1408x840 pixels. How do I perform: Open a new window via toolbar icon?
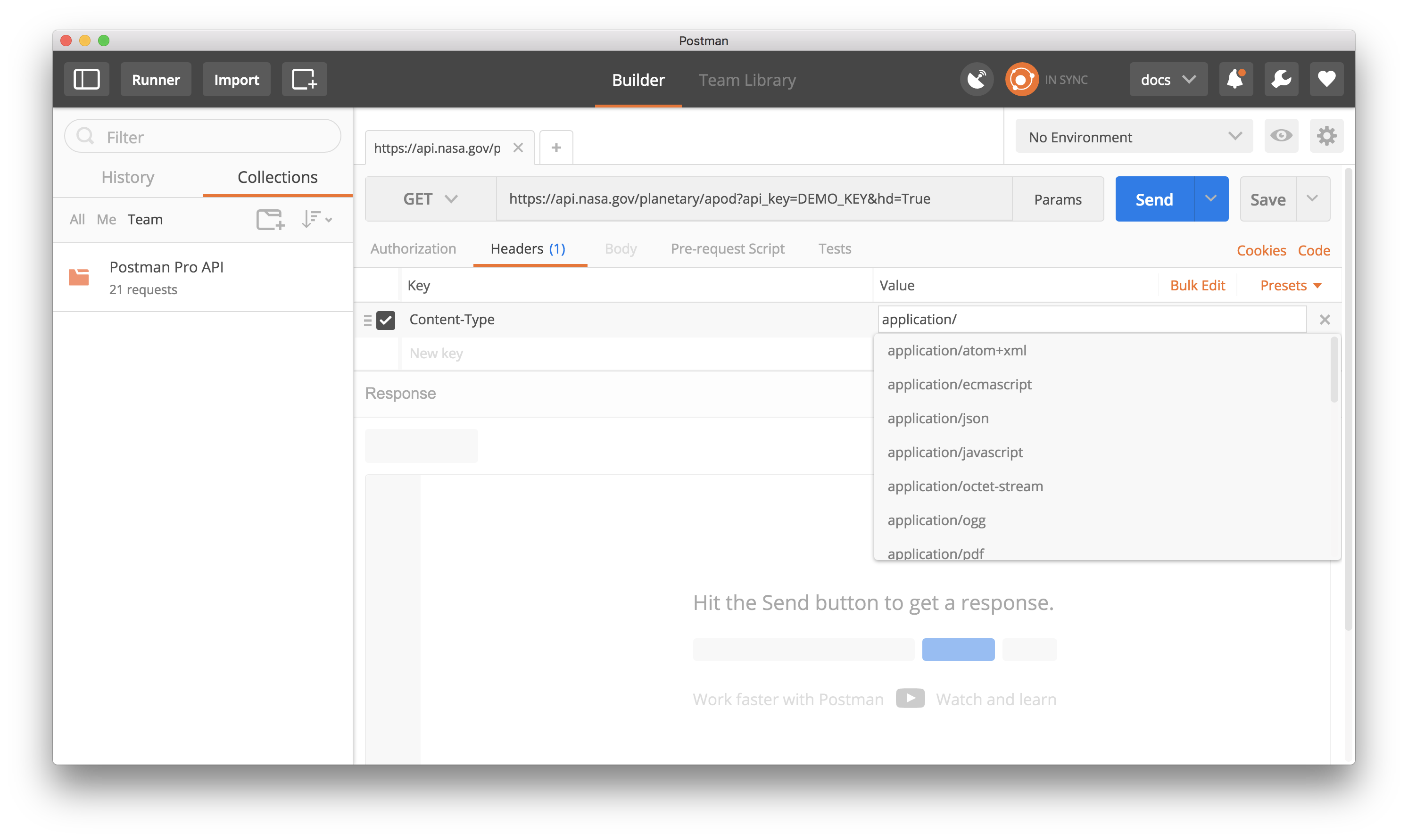[x=304, y=79]
